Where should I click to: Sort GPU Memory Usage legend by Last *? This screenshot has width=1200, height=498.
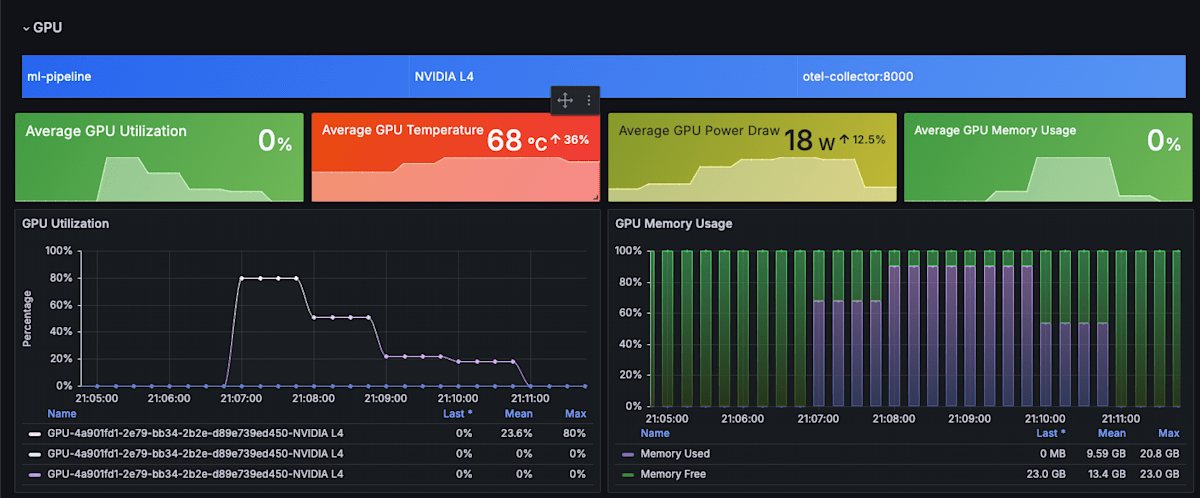coord(1050,433)
